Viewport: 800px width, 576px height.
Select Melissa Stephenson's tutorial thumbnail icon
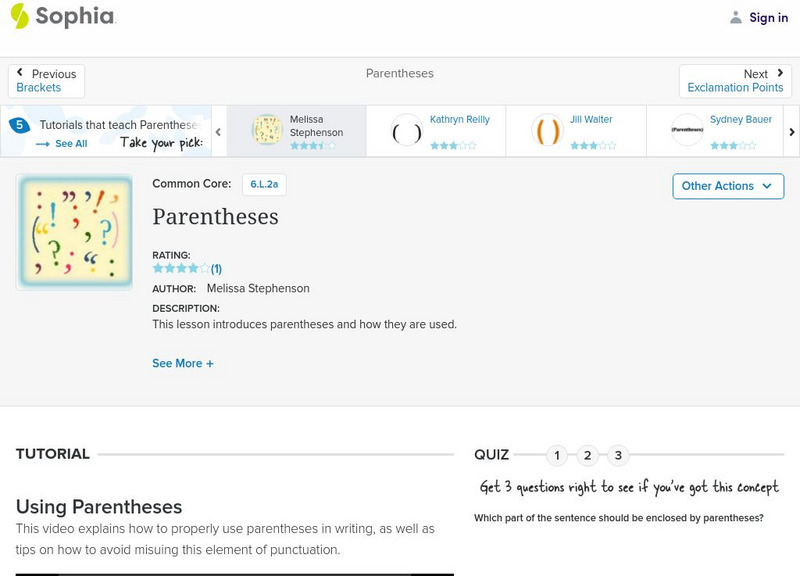pos(267,130)
